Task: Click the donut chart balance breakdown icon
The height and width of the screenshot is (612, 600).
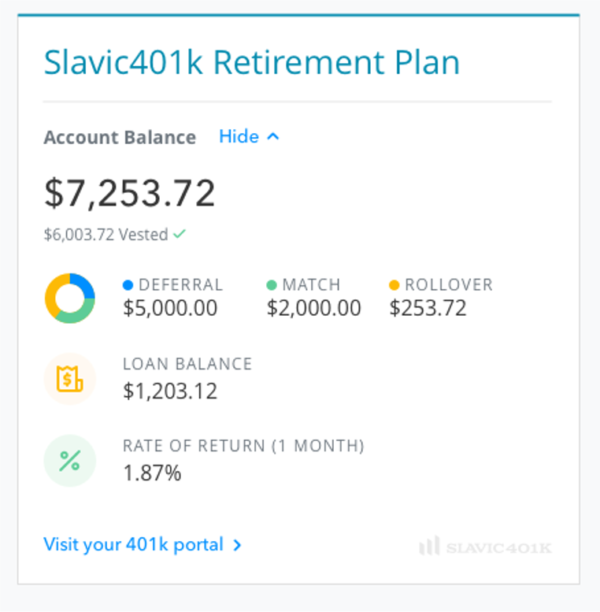Action: coord(70,298)
